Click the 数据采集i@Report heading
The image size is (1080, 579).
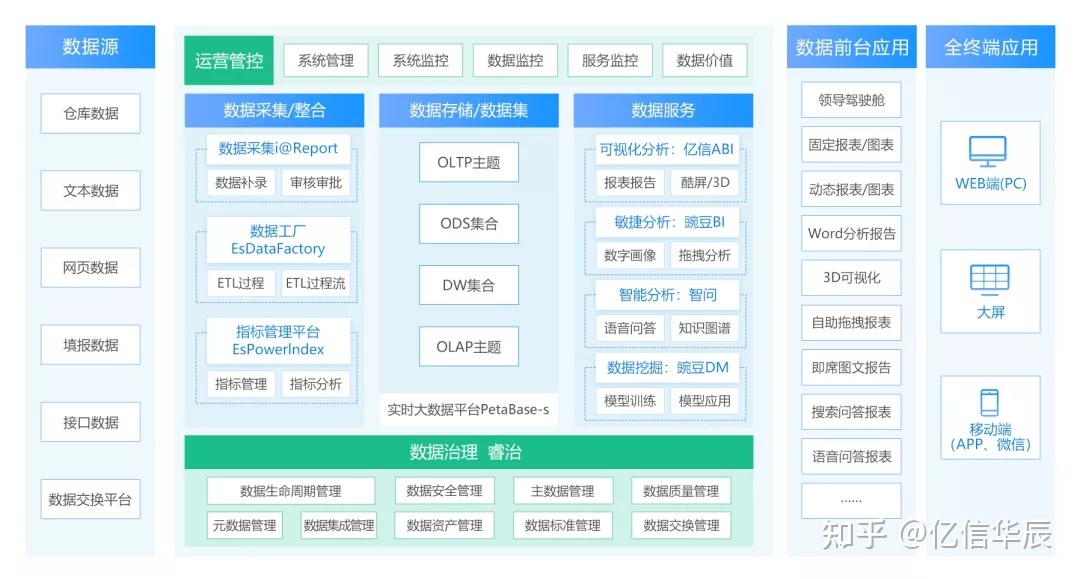278,148
